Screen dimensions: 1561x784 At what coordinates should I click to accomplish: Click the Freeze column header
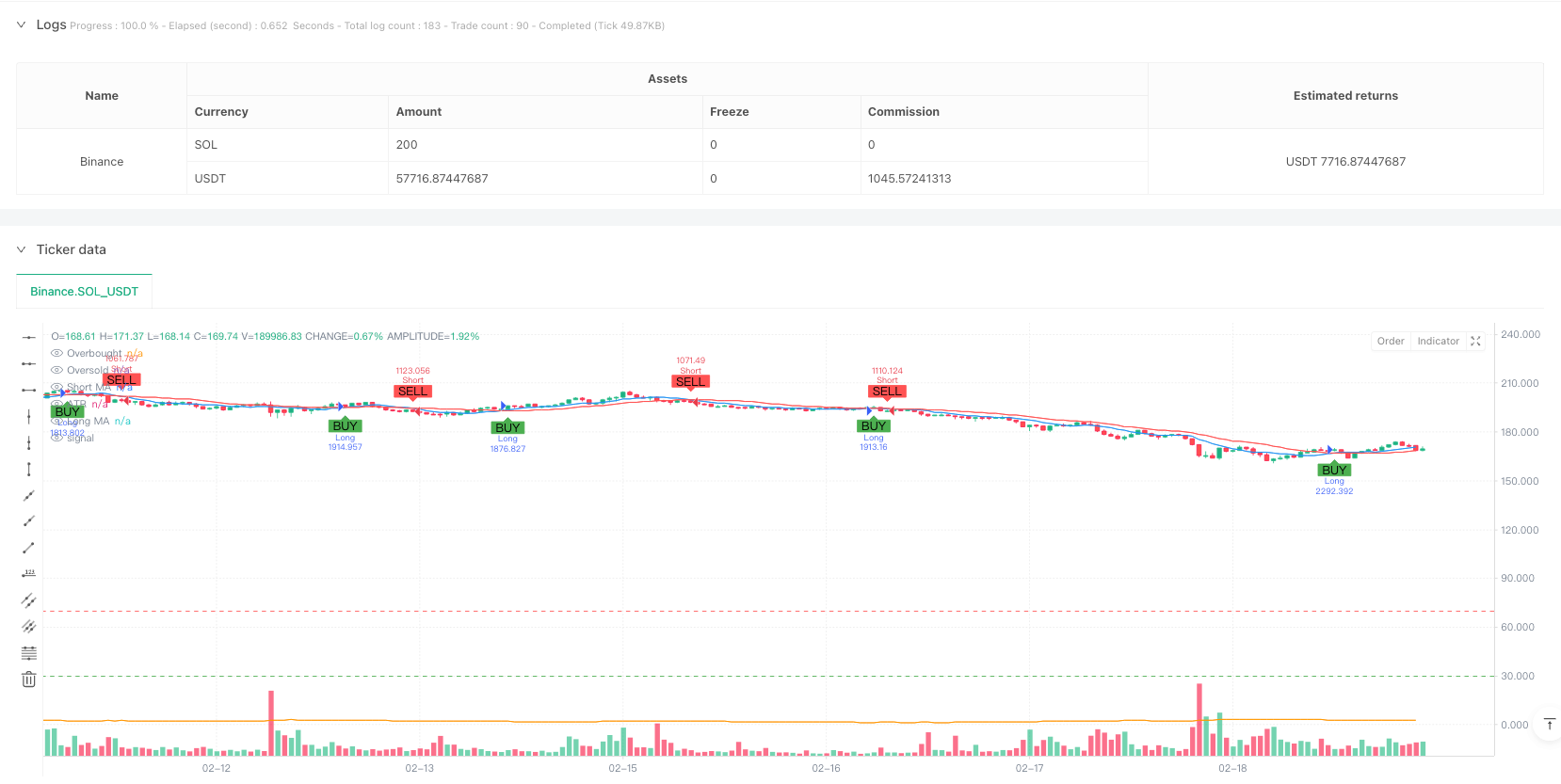click(x=781, y=112)
